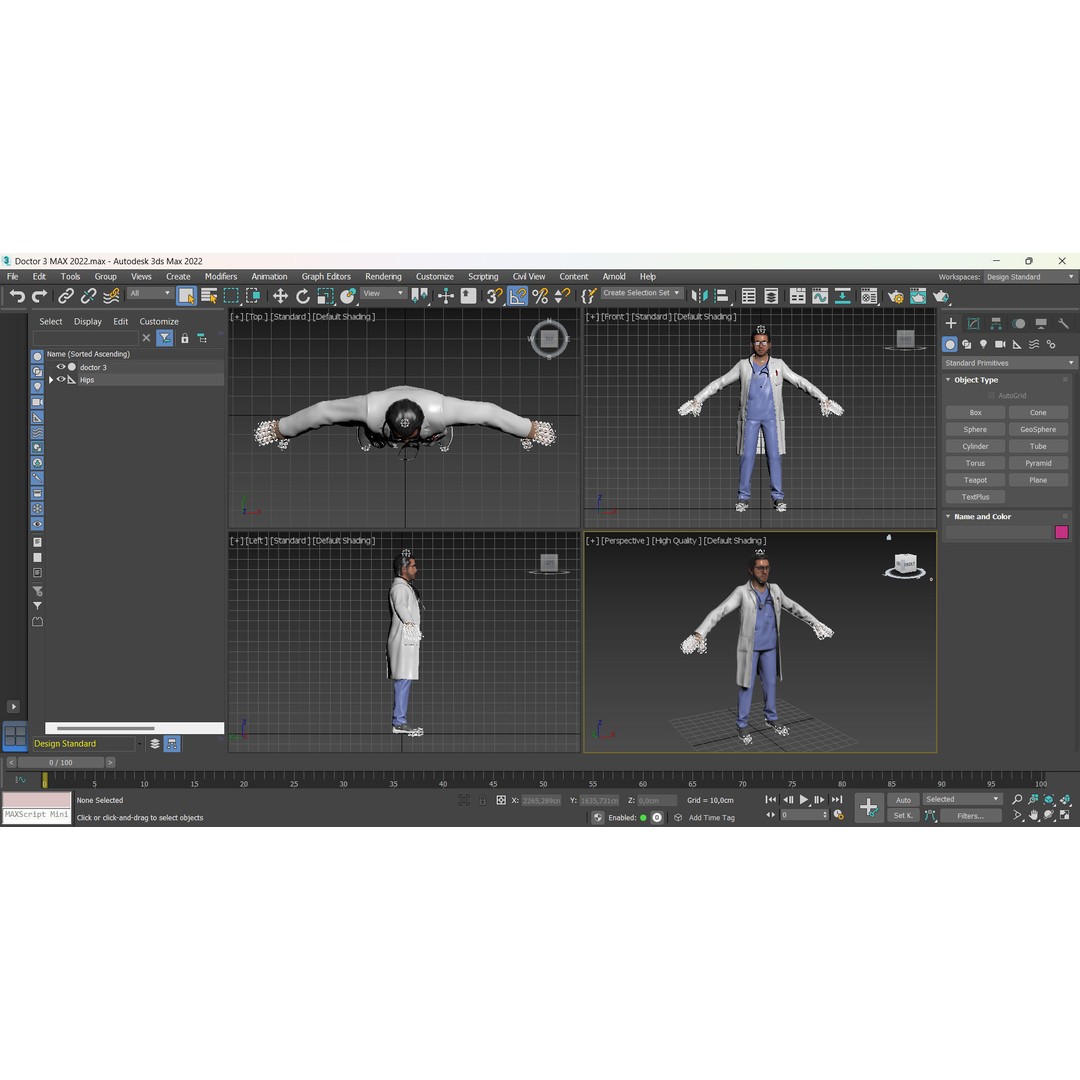Open the Curve Editor from the toolbar
Screen dimensions: 1080x1080
coord(820,296)
